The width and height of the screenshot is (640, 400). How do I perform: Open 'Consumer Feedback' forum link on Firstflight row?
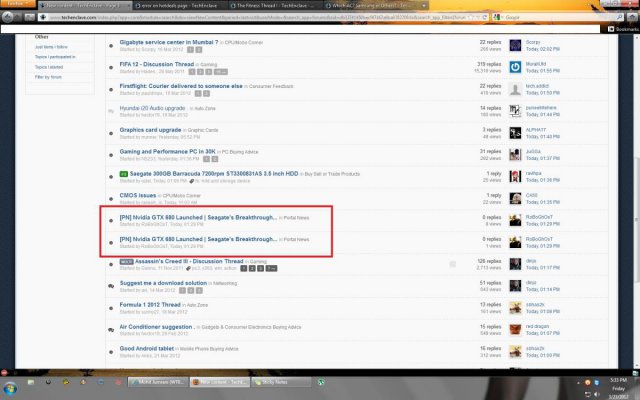point(271,87)
